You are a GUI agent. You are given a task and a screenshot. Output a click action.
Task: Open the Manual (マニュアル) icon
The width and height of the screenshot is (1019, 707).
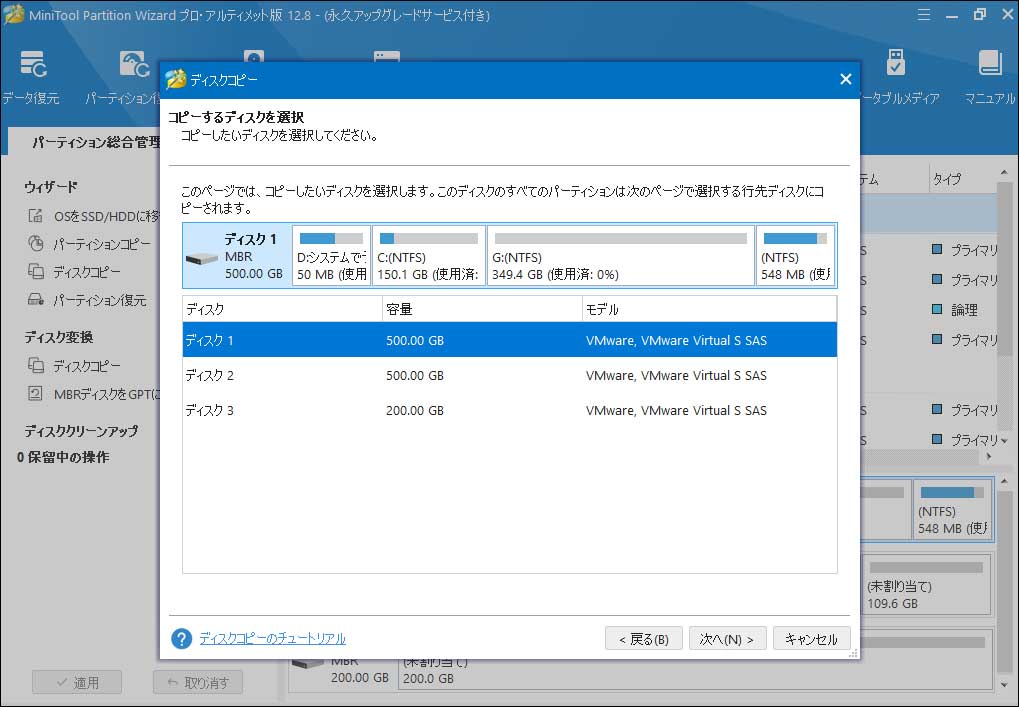click(x=990, y=77)
